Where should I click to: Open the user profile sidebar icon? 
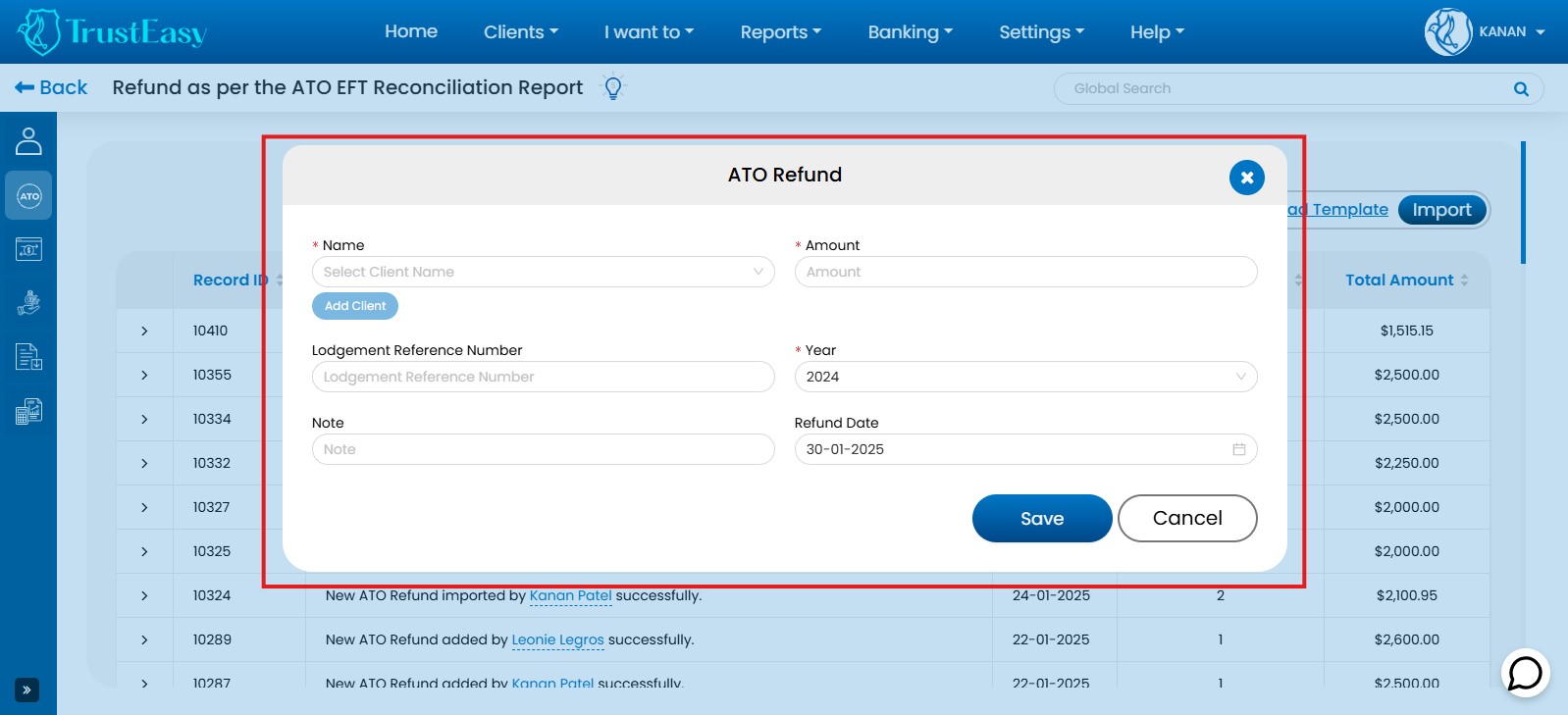coord(28,142)
